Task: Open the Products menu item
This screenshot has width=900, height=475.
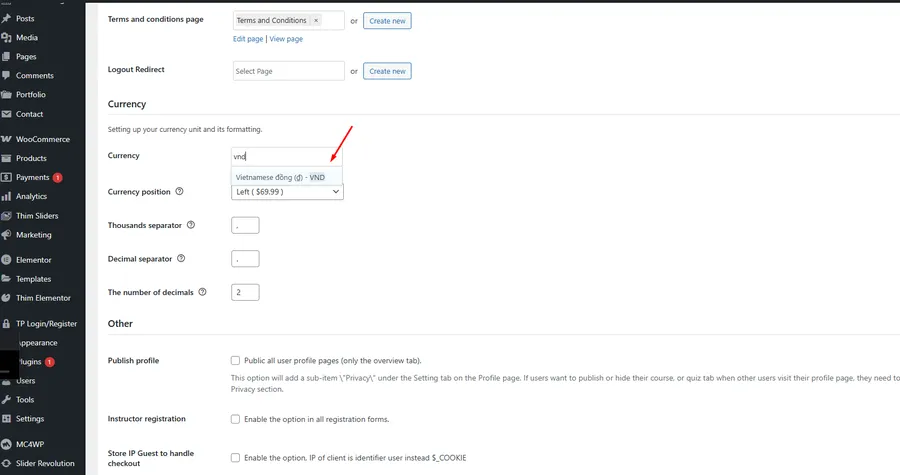Action: click(x=31, y=158)
